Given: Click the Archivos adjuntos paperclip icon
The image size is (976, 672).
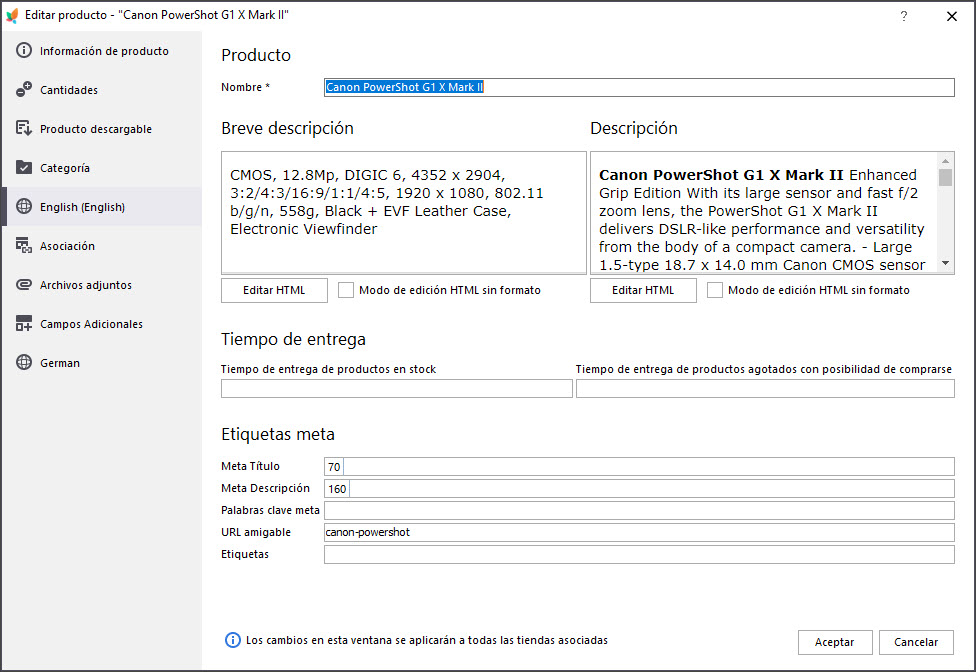Looking at the screenshot, I should coord(24,284).
